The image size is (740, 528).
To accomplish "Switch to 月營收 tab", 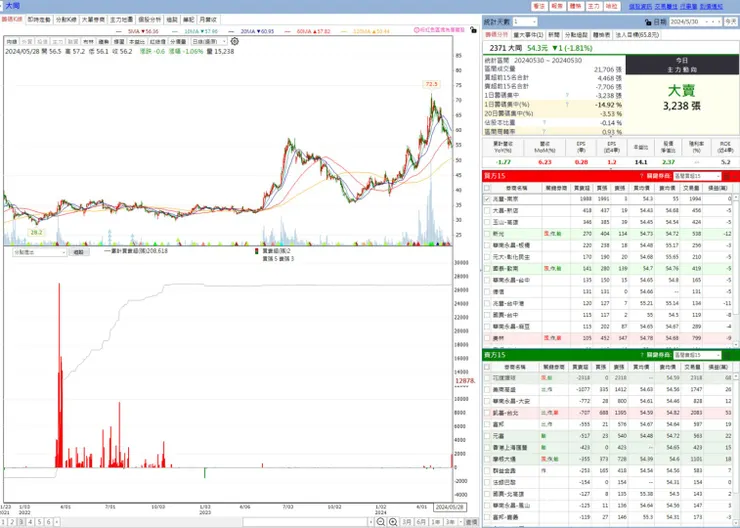I will click(x=208, y=20).
